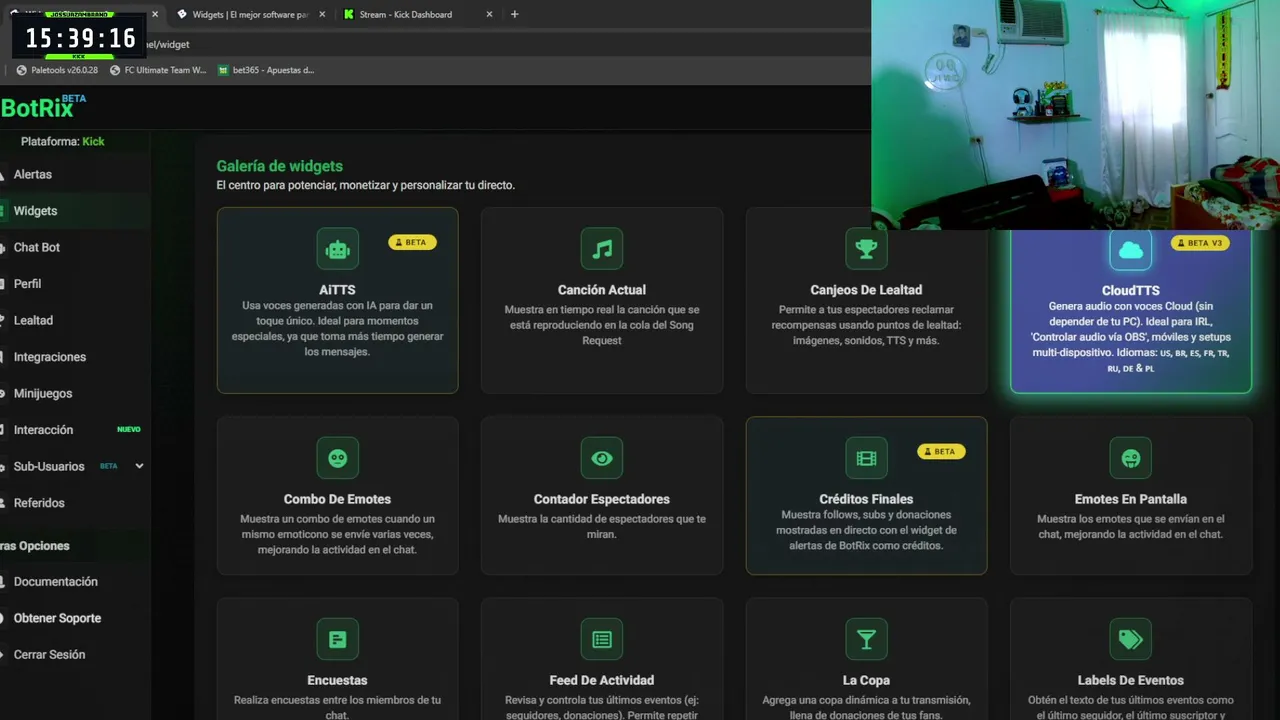Click the Emotes En Pantalla smiley icon
Screen dimensions: 1280x720
tap(1131, 458)
